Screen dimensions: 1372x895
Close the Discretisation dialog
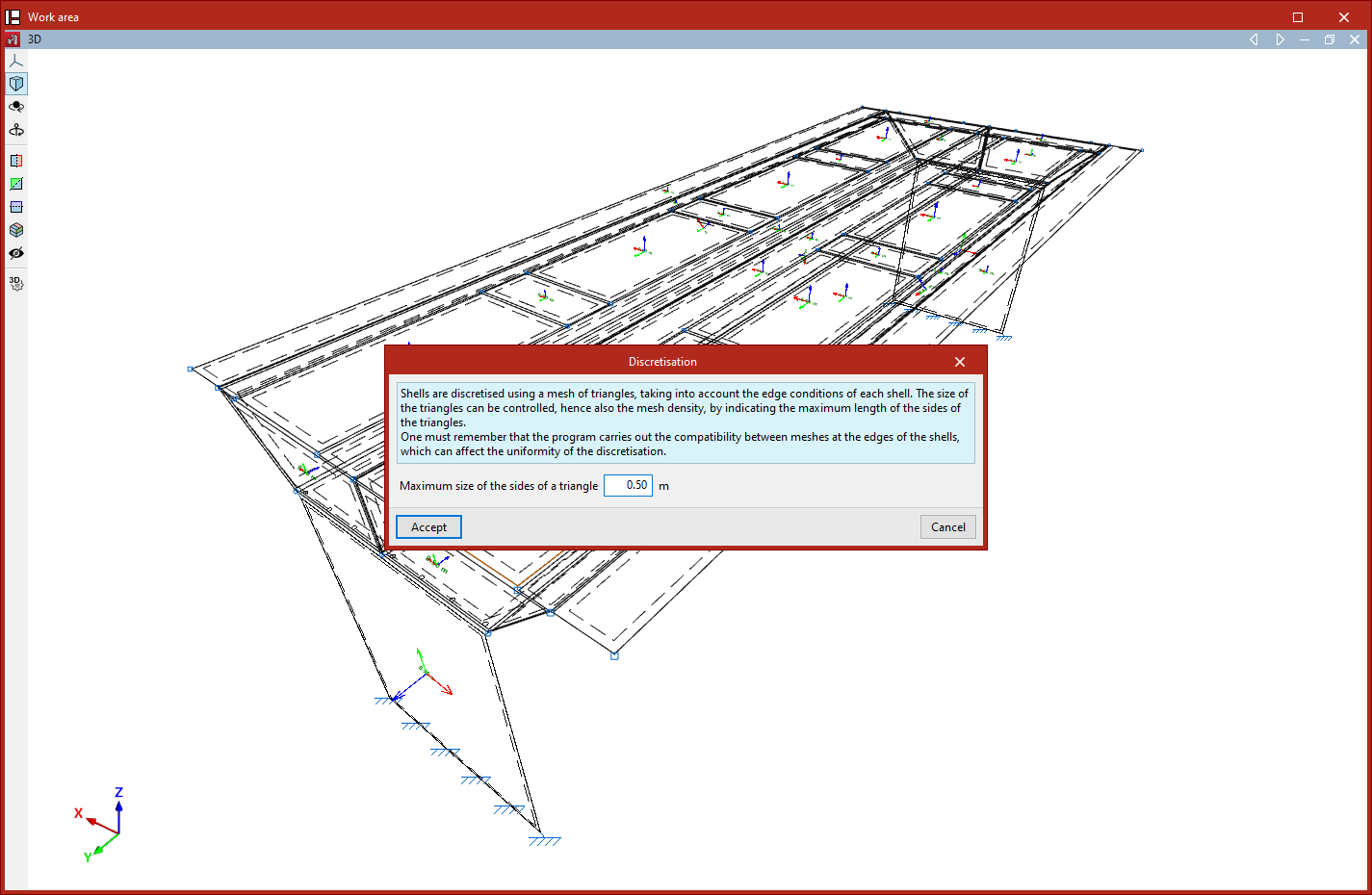[960, 362]
